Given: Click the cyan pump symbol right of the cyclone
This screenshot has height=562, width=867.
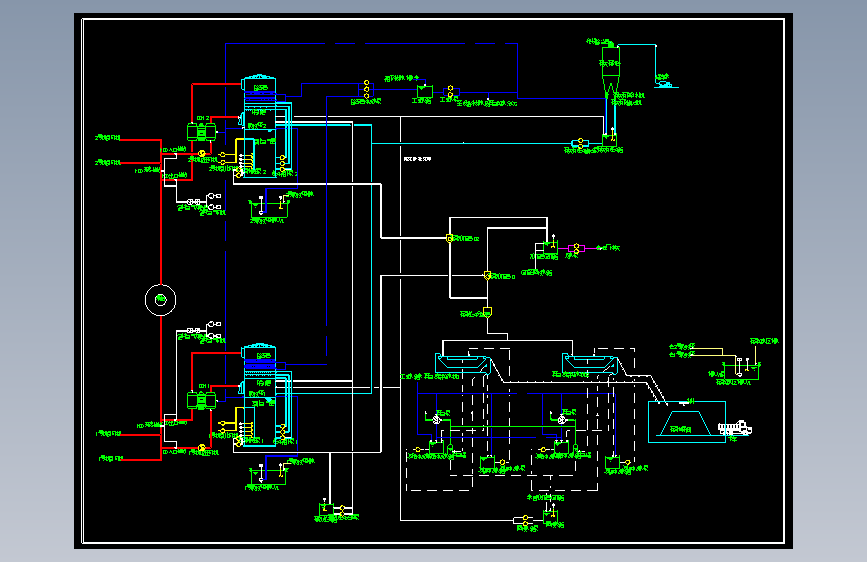Looking at the screenshot, I should (665, 84).
